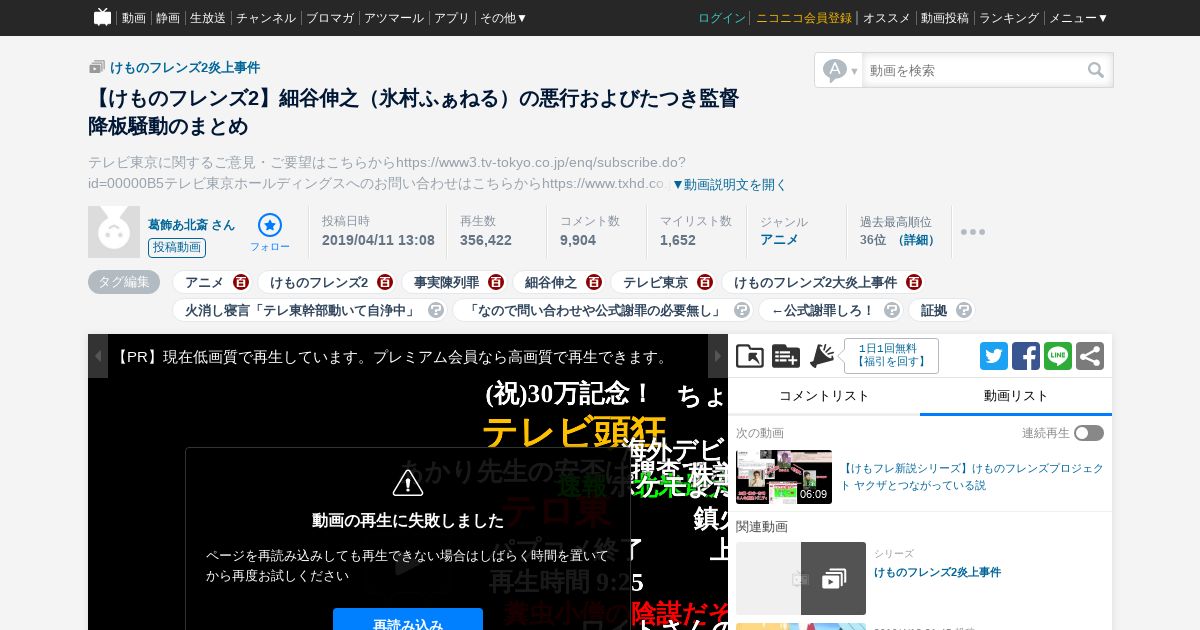Click the 証拠 tag text
Viewport: 1200px width, 630px height.
(934, 310)
